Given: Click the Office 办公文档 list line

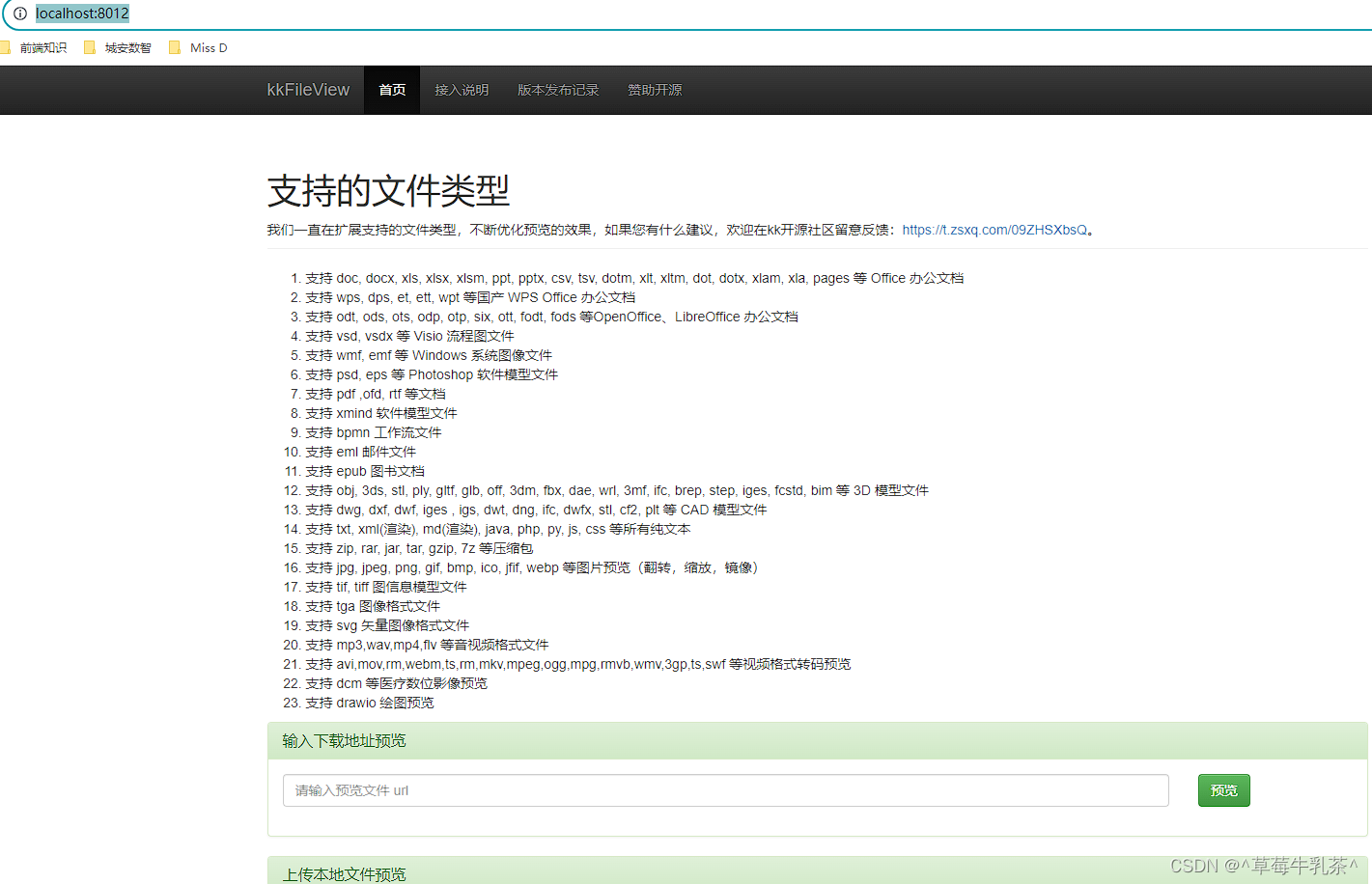Looking at the screenshot, I should click(634, 278).
